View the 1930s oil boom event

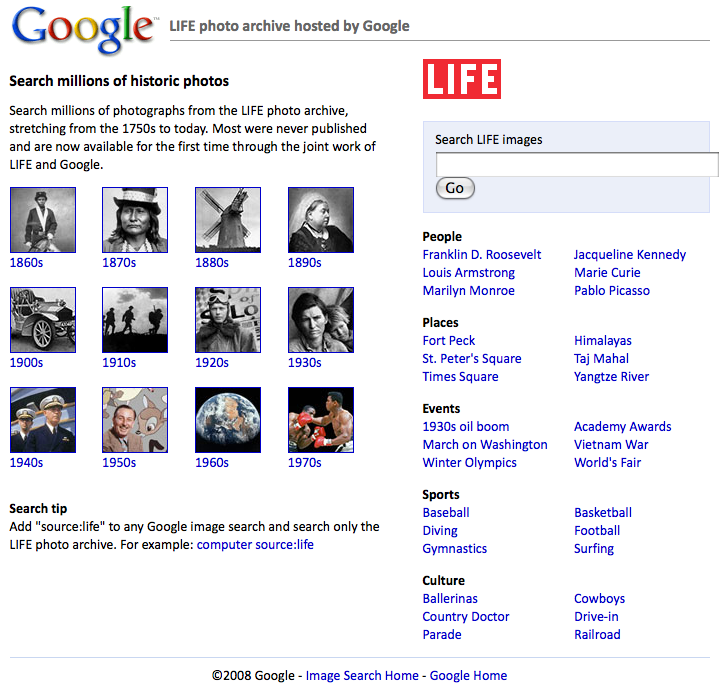click(466, 427)
